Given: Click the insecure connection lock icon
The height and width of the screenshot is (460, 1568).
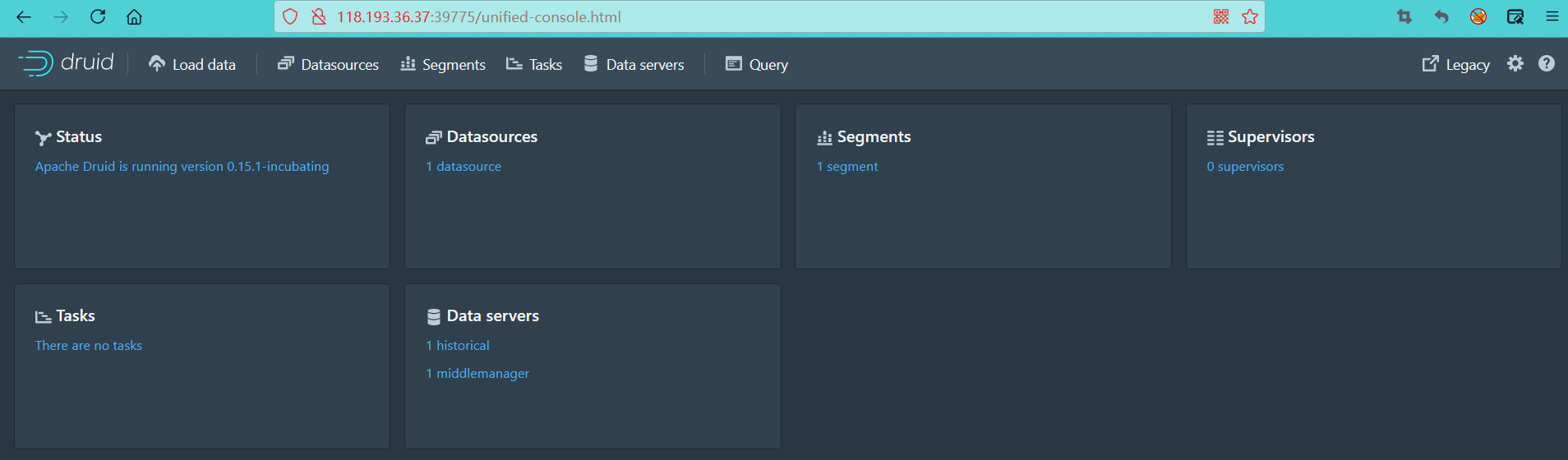Looking at the screenshot, I should [319, 16].
